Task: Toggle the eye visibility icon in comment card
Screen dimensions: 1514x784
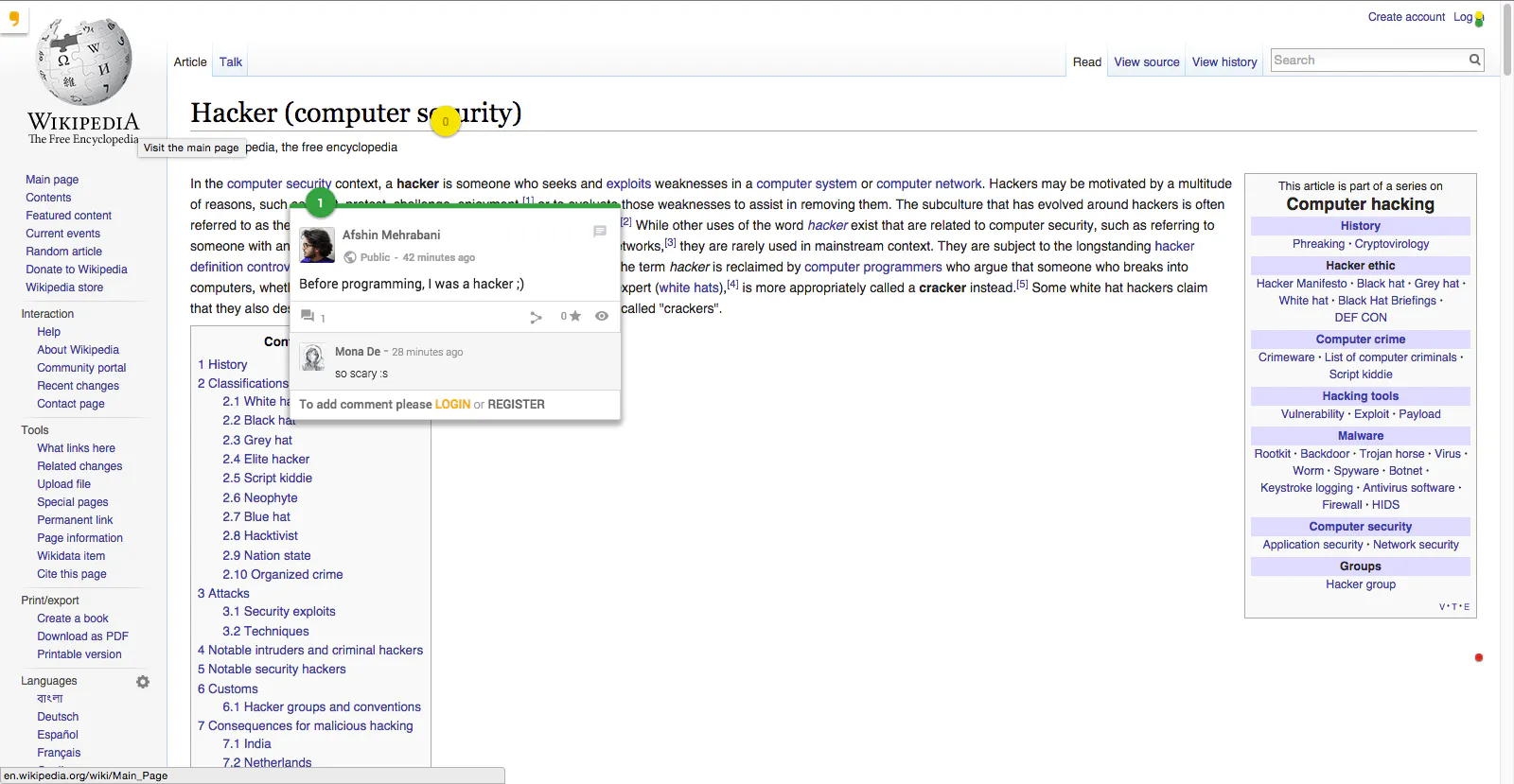Action: coord(602,316)
